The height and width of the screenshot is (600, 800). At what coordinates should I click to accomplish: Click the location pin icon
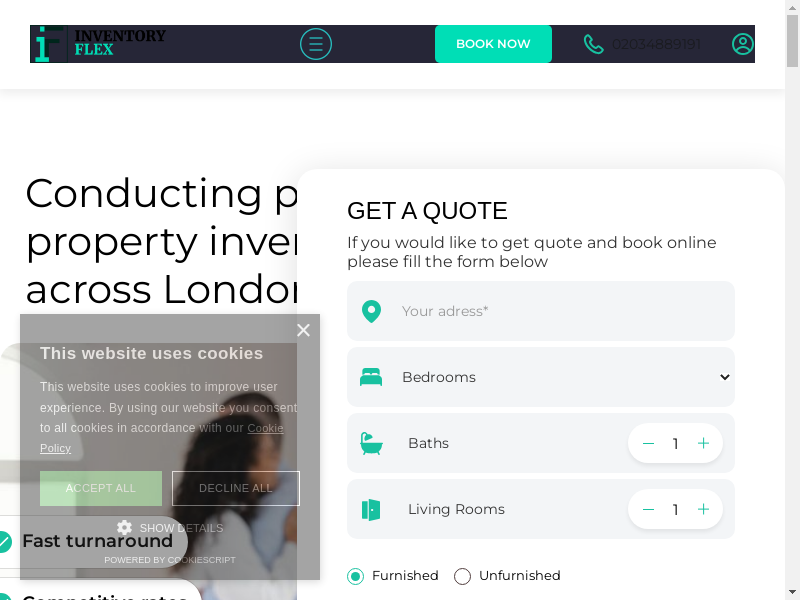click(371, 311)
